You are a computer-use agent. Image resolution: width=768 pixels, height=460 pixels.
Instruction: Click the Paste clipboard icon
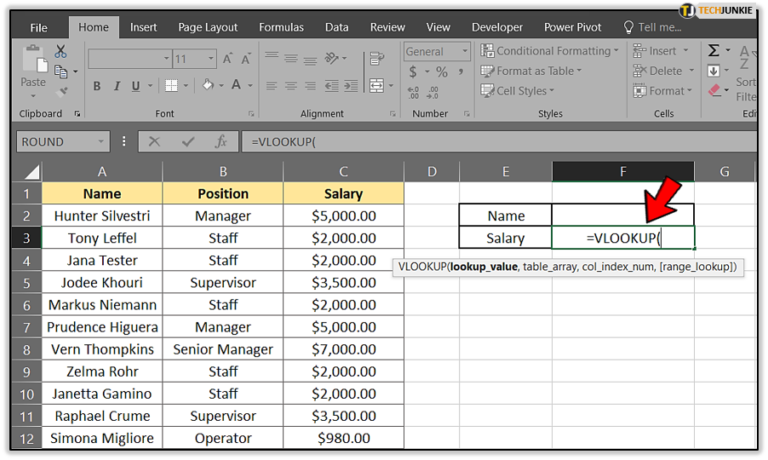point(35,60)
